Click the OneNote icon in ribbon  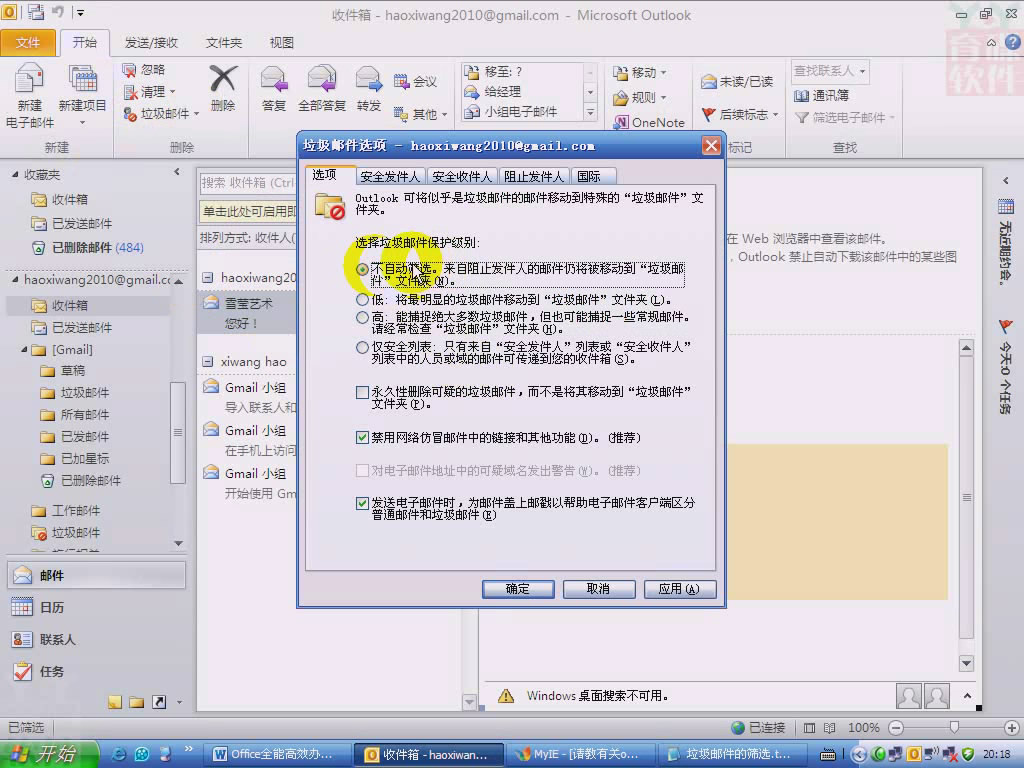(x=620, y=122)
